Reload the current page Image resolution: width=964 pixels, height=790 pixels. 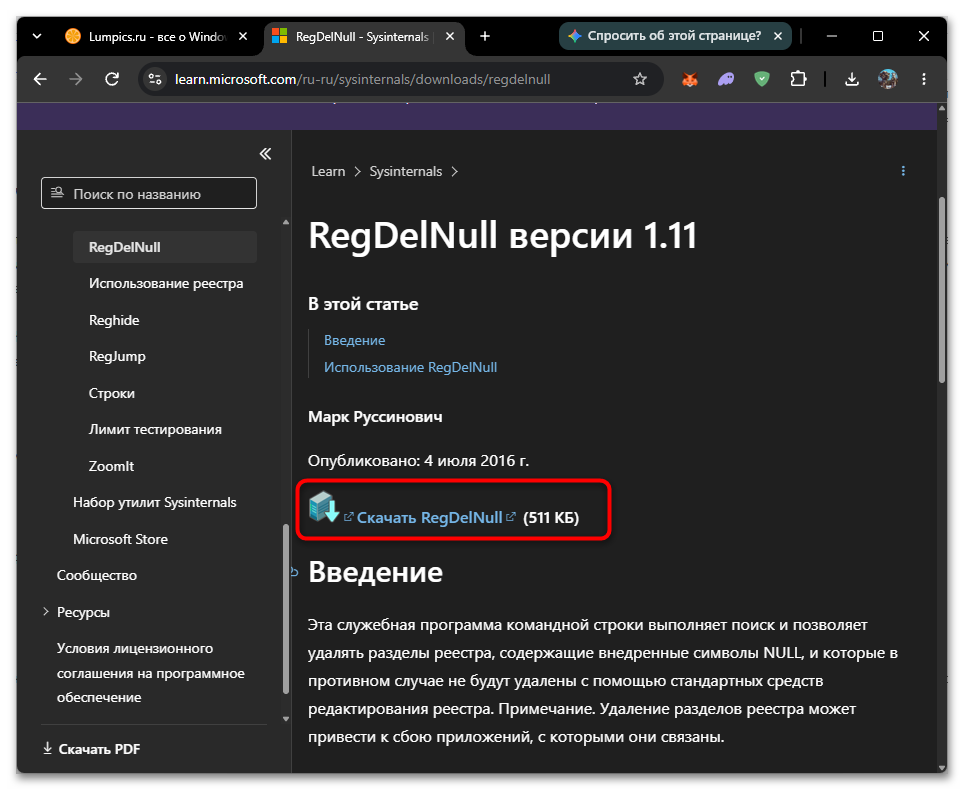pyautogui.click(x=112, y=79)
